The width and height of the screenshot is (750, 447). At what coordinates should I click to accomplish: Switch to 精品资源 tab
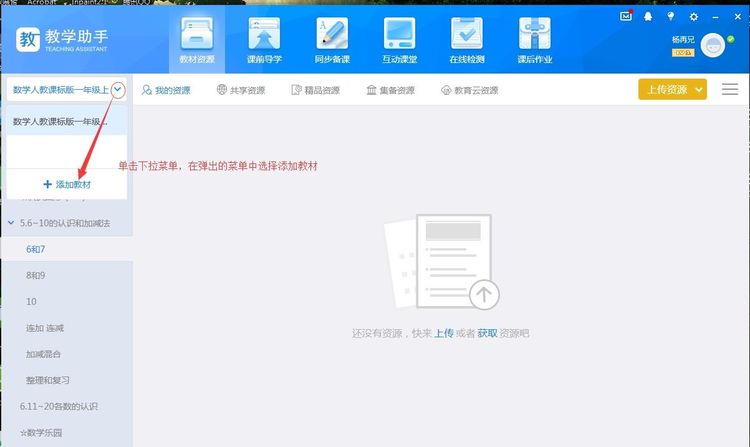pyautogui.click(x=315, y=90)
